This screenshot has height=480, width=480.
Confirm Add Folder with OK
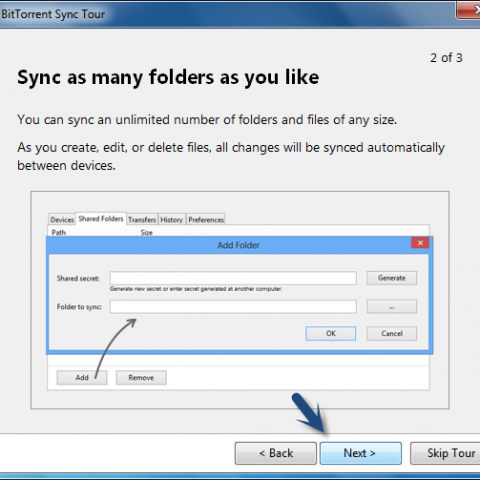coord(331,333)
